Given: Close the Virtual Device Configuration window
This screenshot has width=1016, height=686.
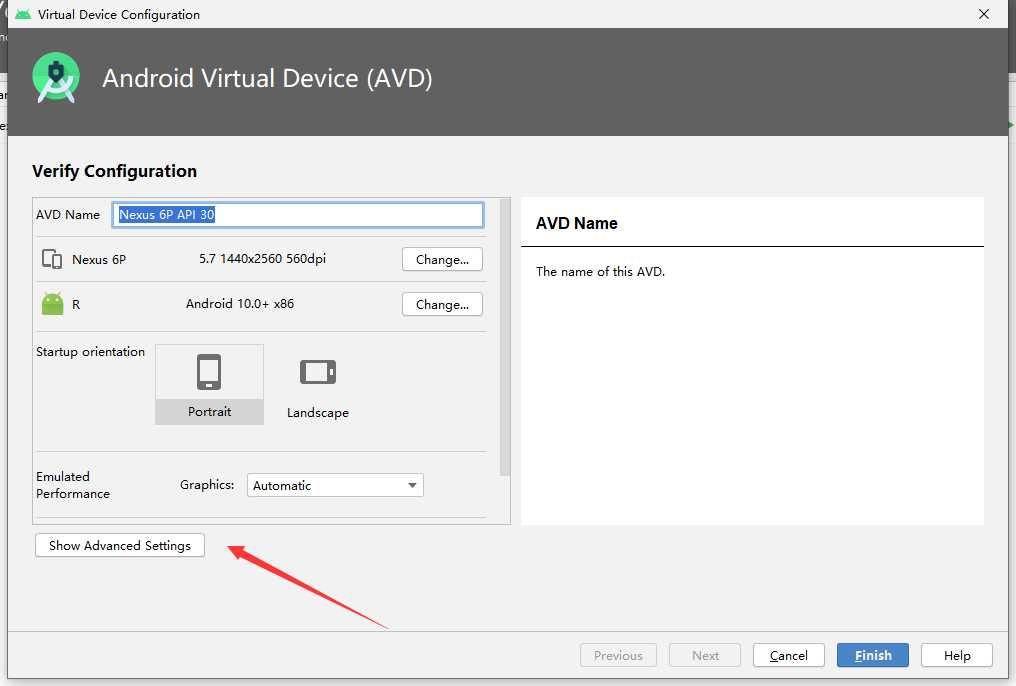Looking at the screenshot, I should coord(984,14).
